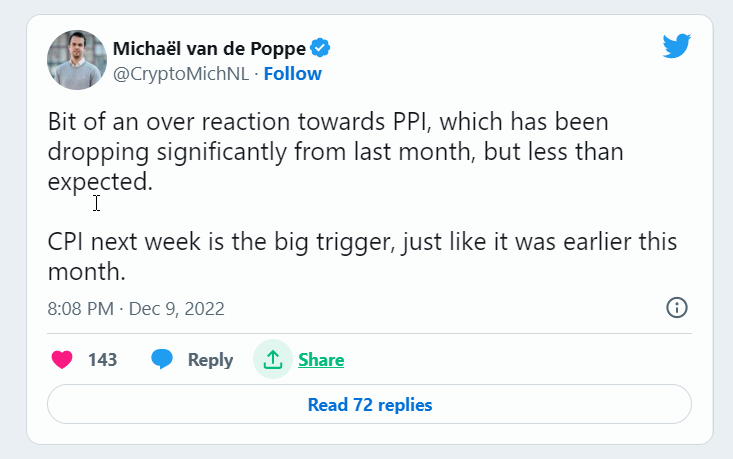Screen dimensions: 733x459
Task: Click the word "expected." in the tweet
Action: (x=100, y=182)
